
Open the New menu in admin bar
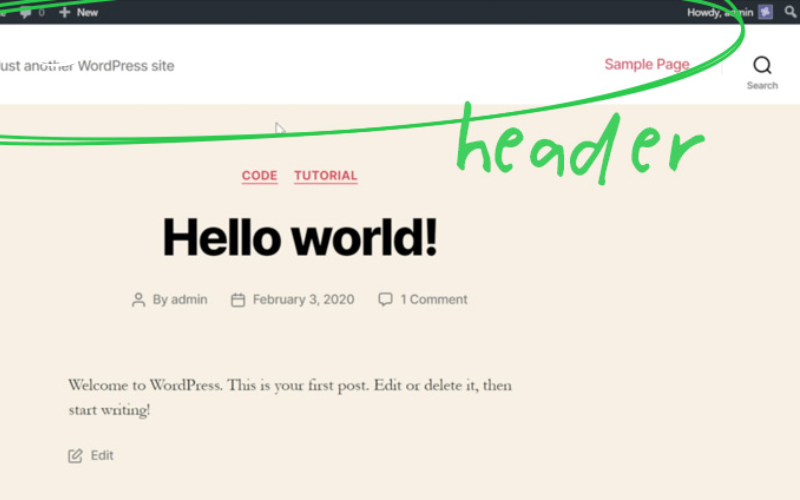(78, 12)
